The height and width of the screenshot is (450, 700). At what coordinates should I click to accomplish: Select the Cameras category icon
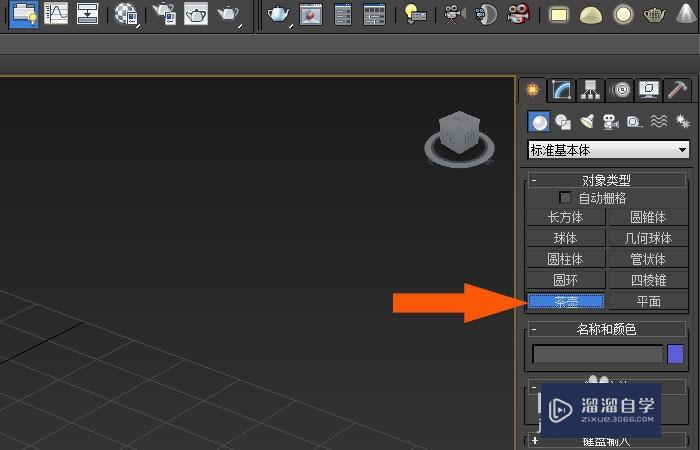pyautogui.click(x=610, y=121)
